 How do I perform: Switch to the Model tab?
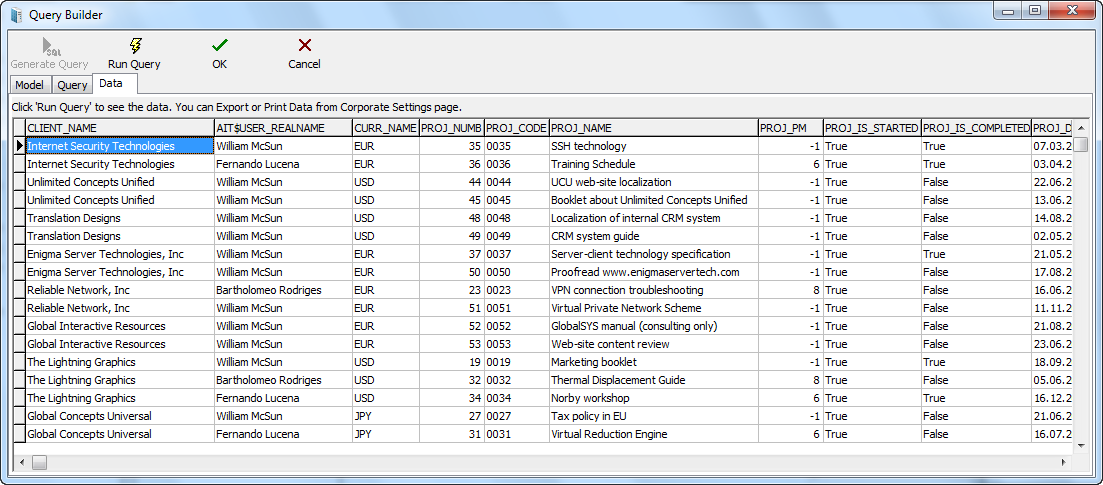(30, 85)
